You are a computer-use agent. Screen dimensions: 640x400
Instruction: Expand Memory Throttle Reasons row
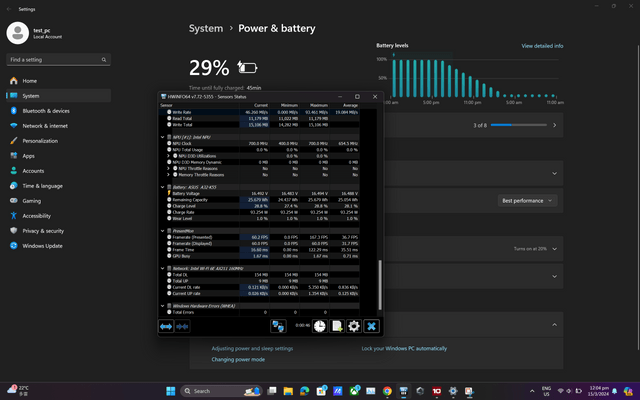(168, 175)
